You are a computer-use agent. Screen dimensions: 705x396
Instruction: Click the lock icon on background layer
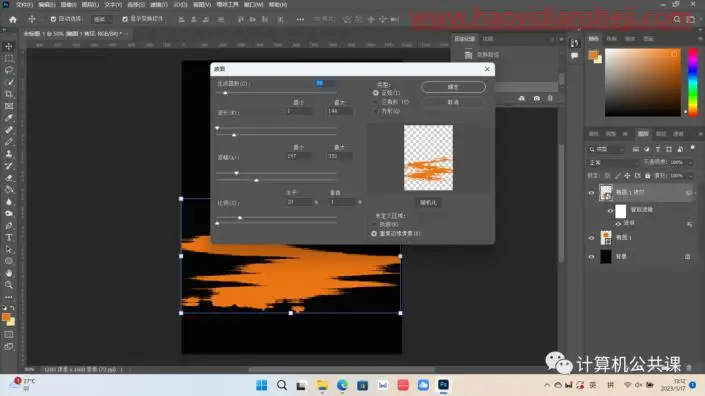click(x=687, y=257)
